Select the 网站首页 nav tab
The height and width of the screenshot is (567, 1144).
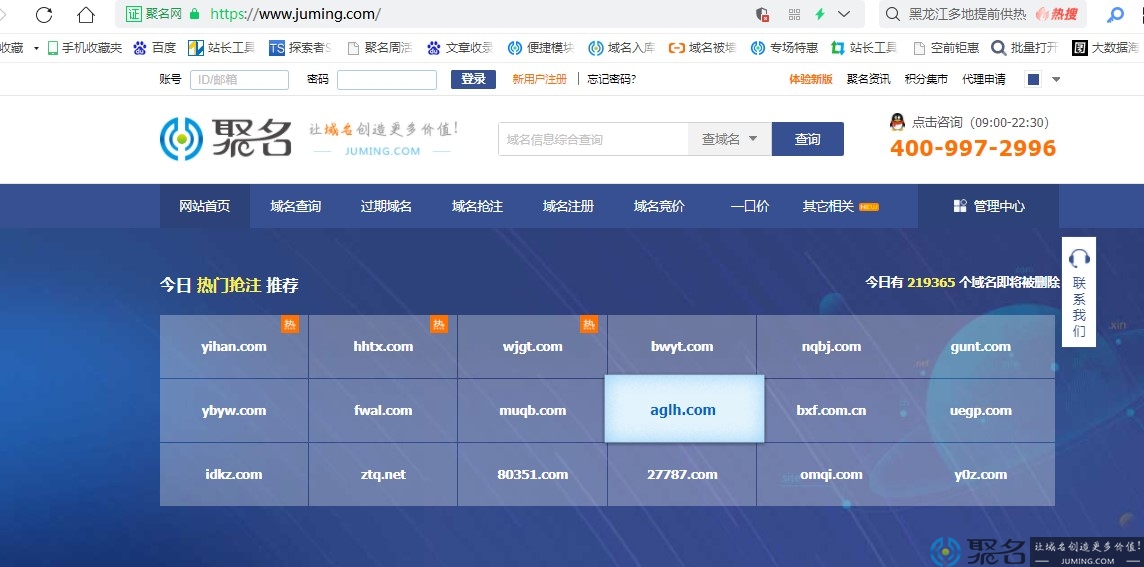204,206
